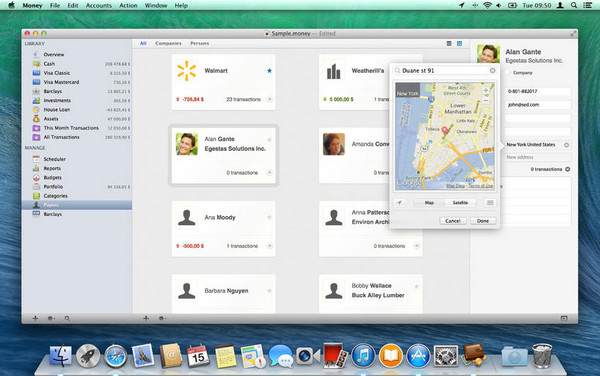This screenshot has width=600, height=376.
Task: Expand Walmart transactions arrow
Action: pyautogui.click(x=269, y=99)
